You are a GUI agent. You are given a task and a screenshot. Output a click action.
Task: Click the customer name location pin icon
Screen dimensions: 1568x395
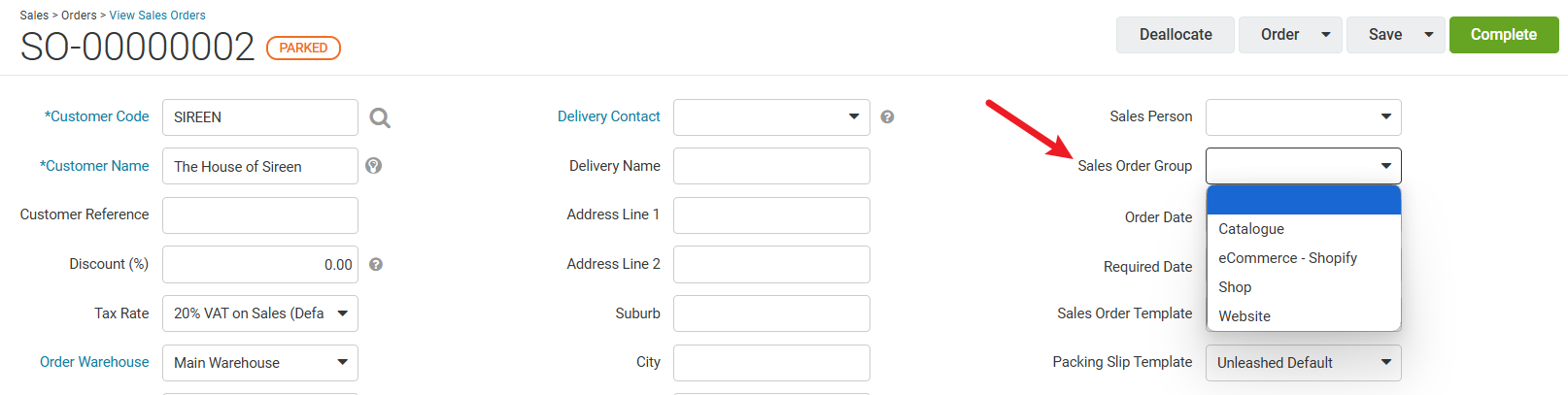pyautogui.click(x=374, y=166)
